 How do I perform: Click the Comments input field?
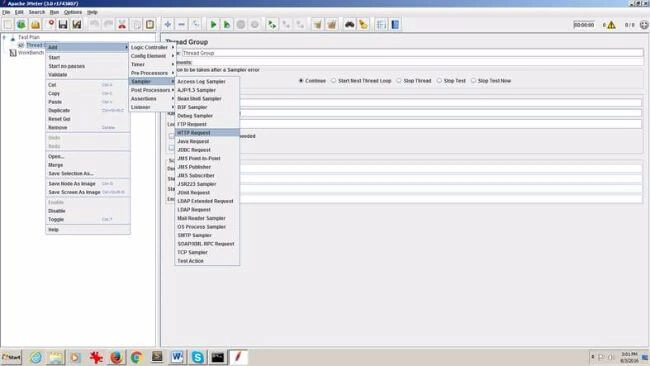pyautogui.click(x=418, y=62)
